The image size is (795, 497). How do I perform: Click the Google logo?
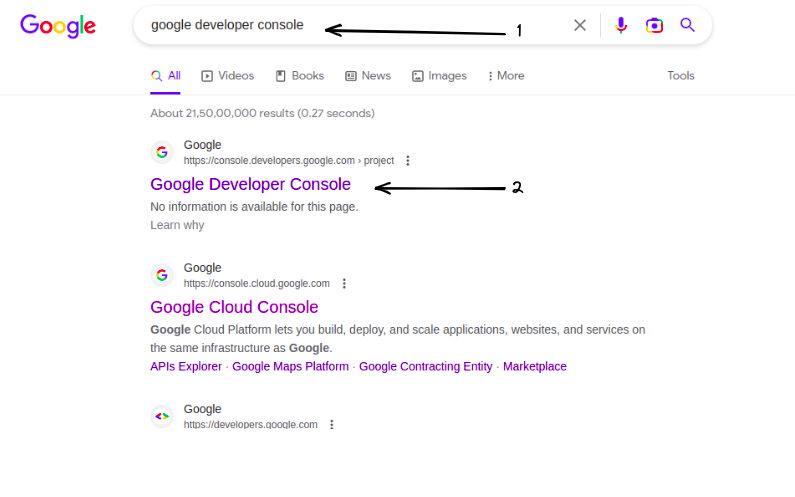58,26
